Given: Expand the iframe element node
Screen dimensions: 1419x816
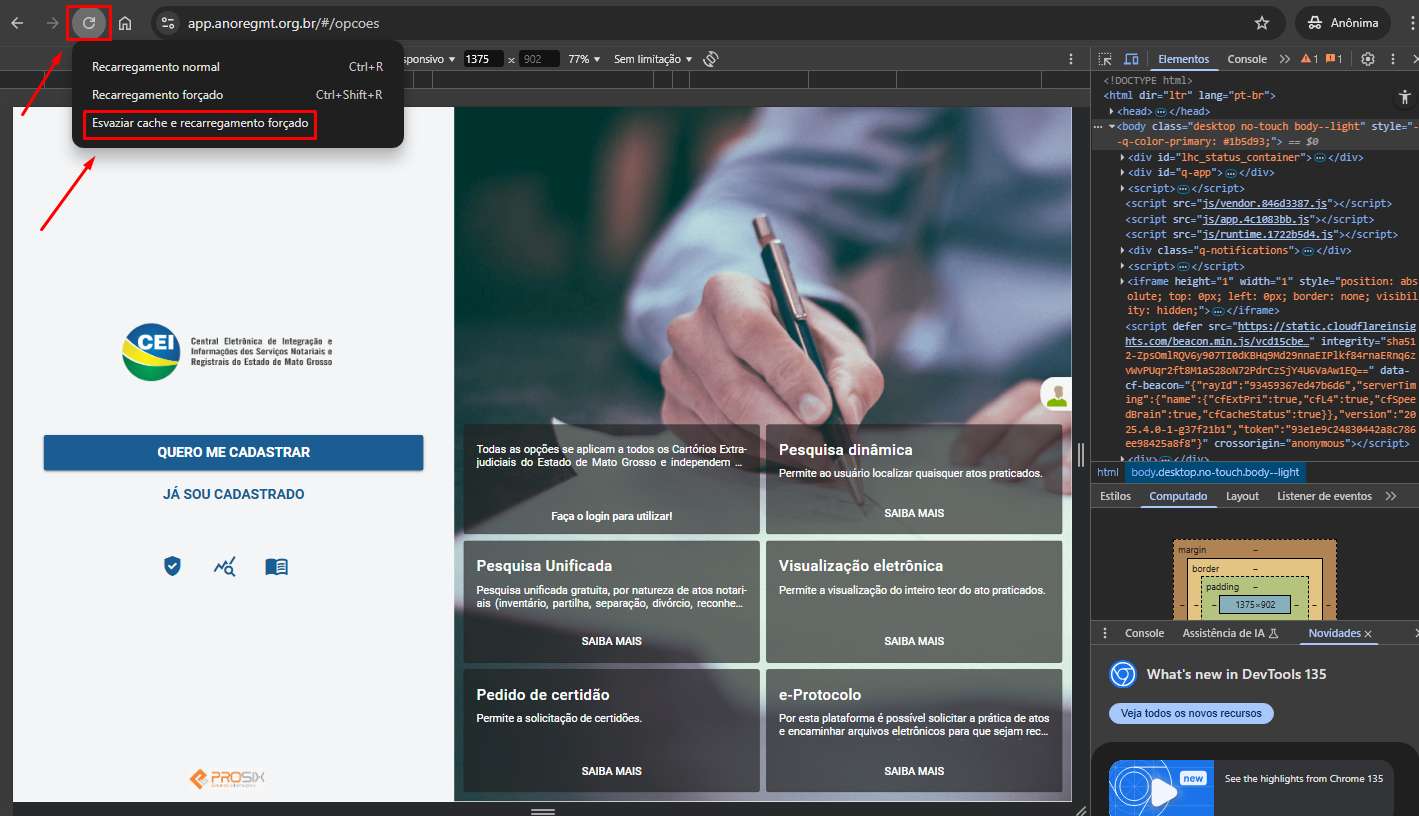Looking at the screenshot, I should tap(1122, 281).
